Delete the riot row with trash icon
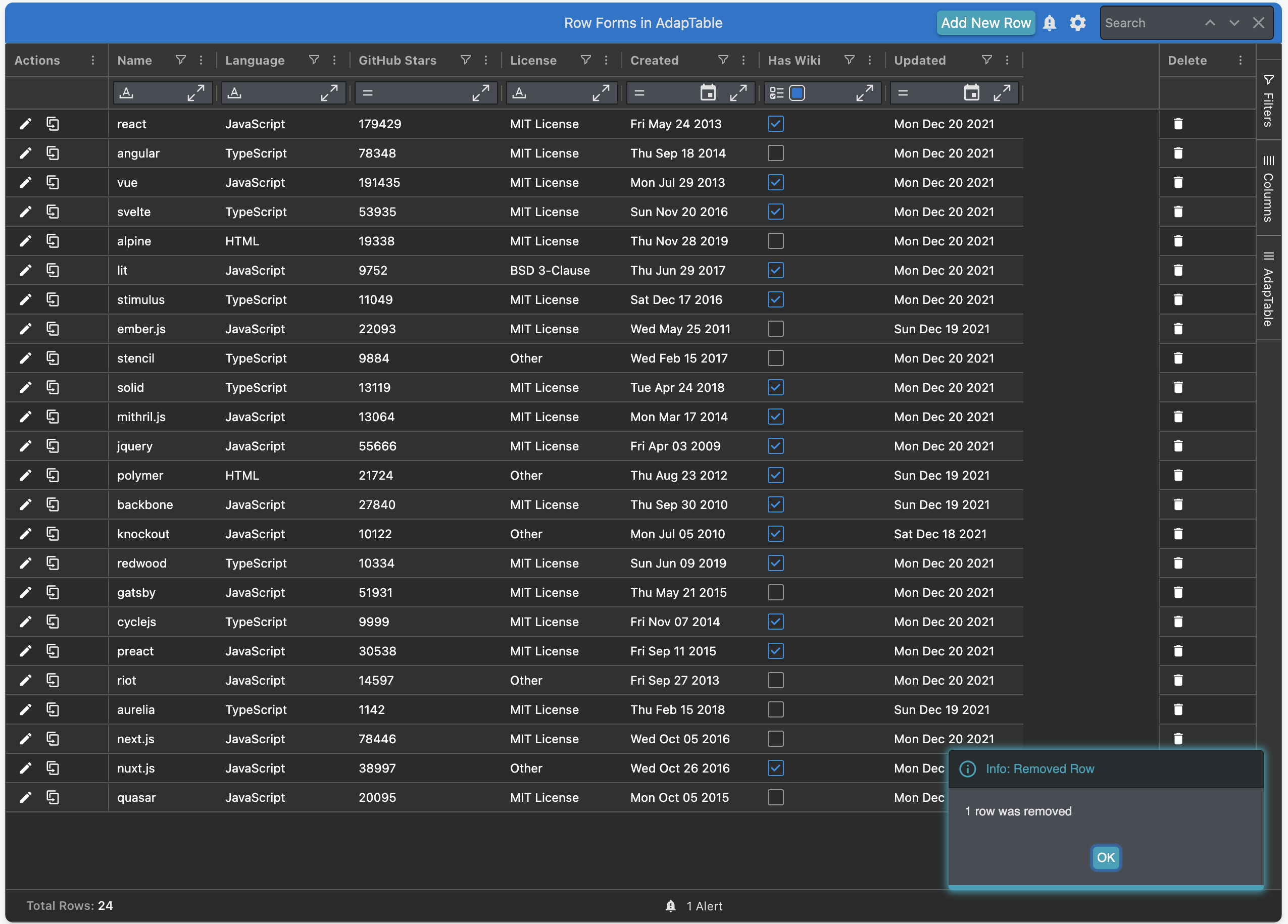Viewport: 1288px width, 924px height. 1178,681
